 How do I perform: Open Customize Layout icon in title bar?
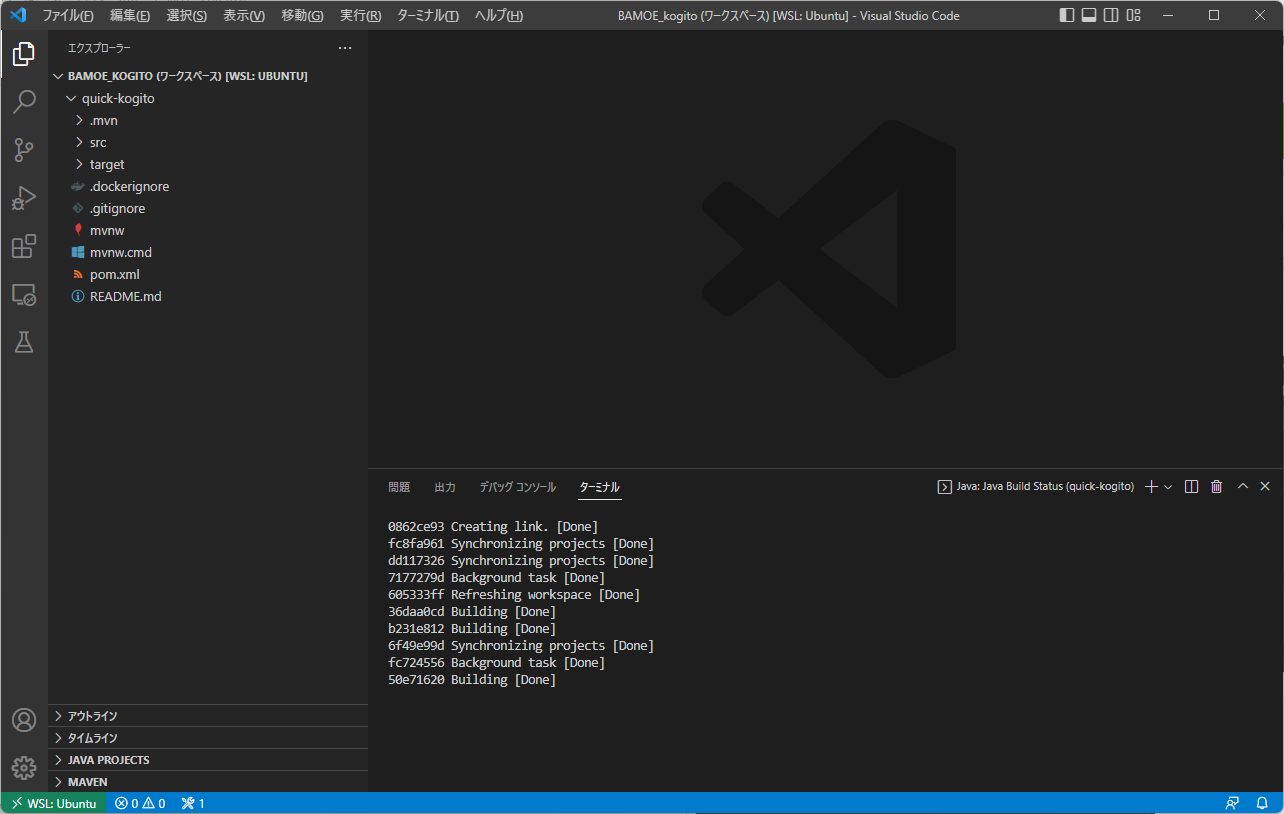coord(1133,15)
